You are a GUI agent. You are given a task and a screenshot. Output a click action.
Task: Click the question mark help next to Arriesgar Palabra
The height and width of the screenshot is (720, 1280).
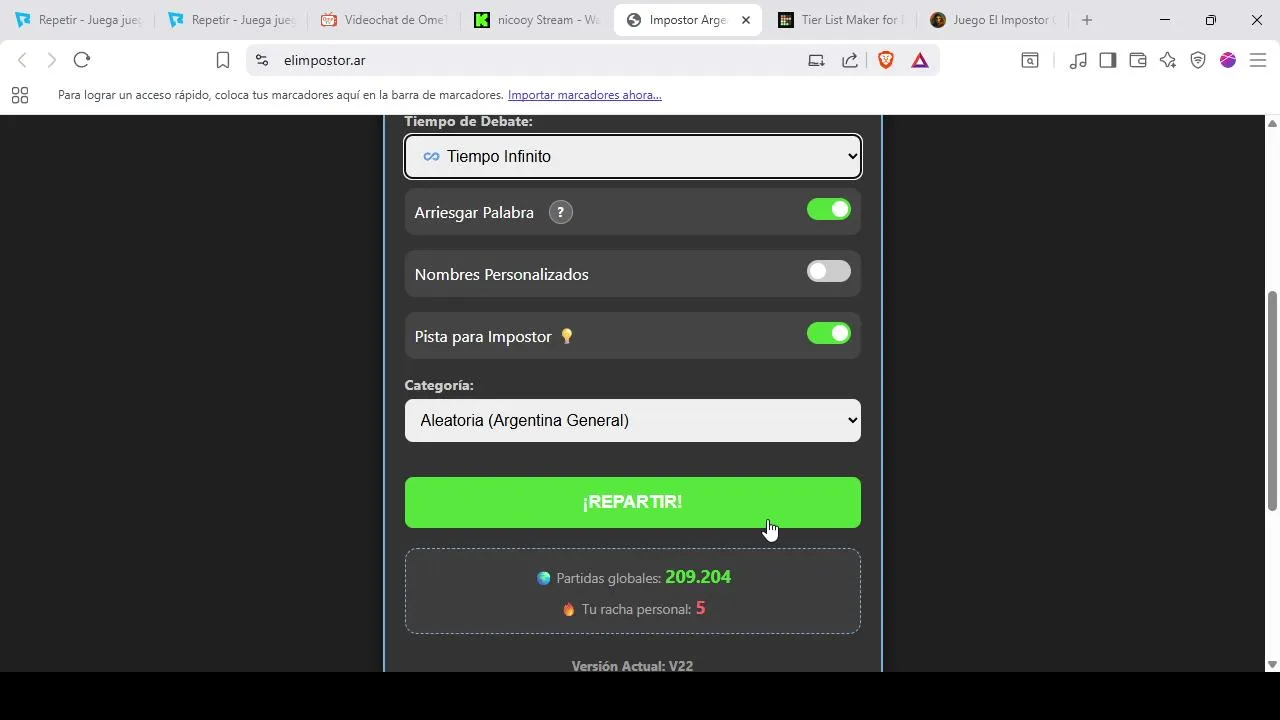point(561,212)
